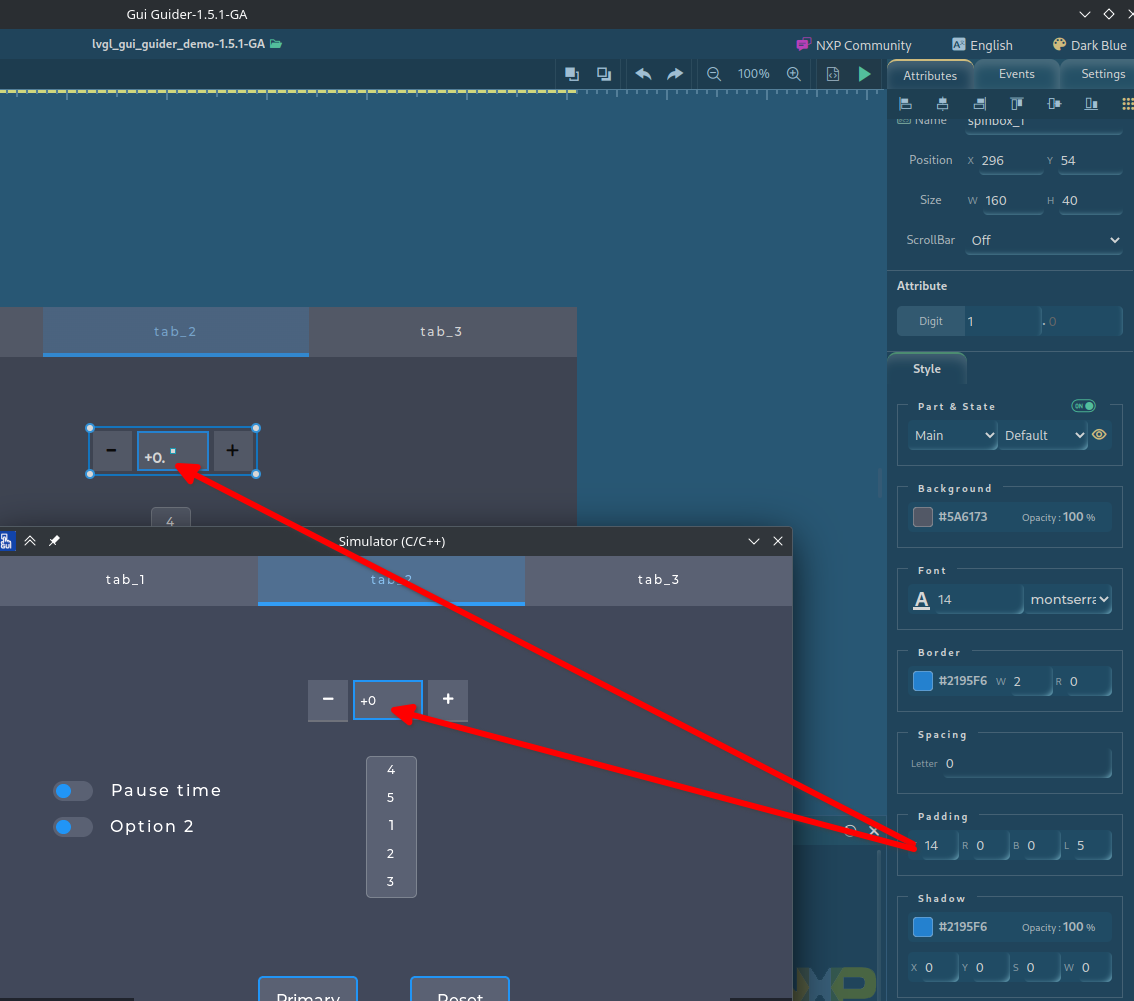Click the Primary button in Simulator
1134x1001 pixels.
(308, 989)
